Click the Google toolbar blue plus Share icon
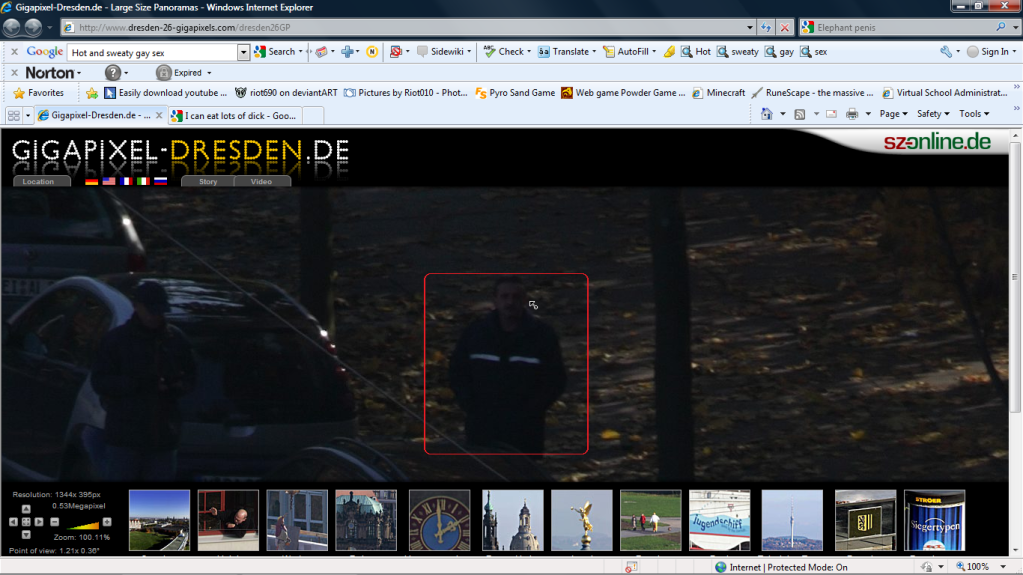 pyautogui.click(x=347, y=52)
